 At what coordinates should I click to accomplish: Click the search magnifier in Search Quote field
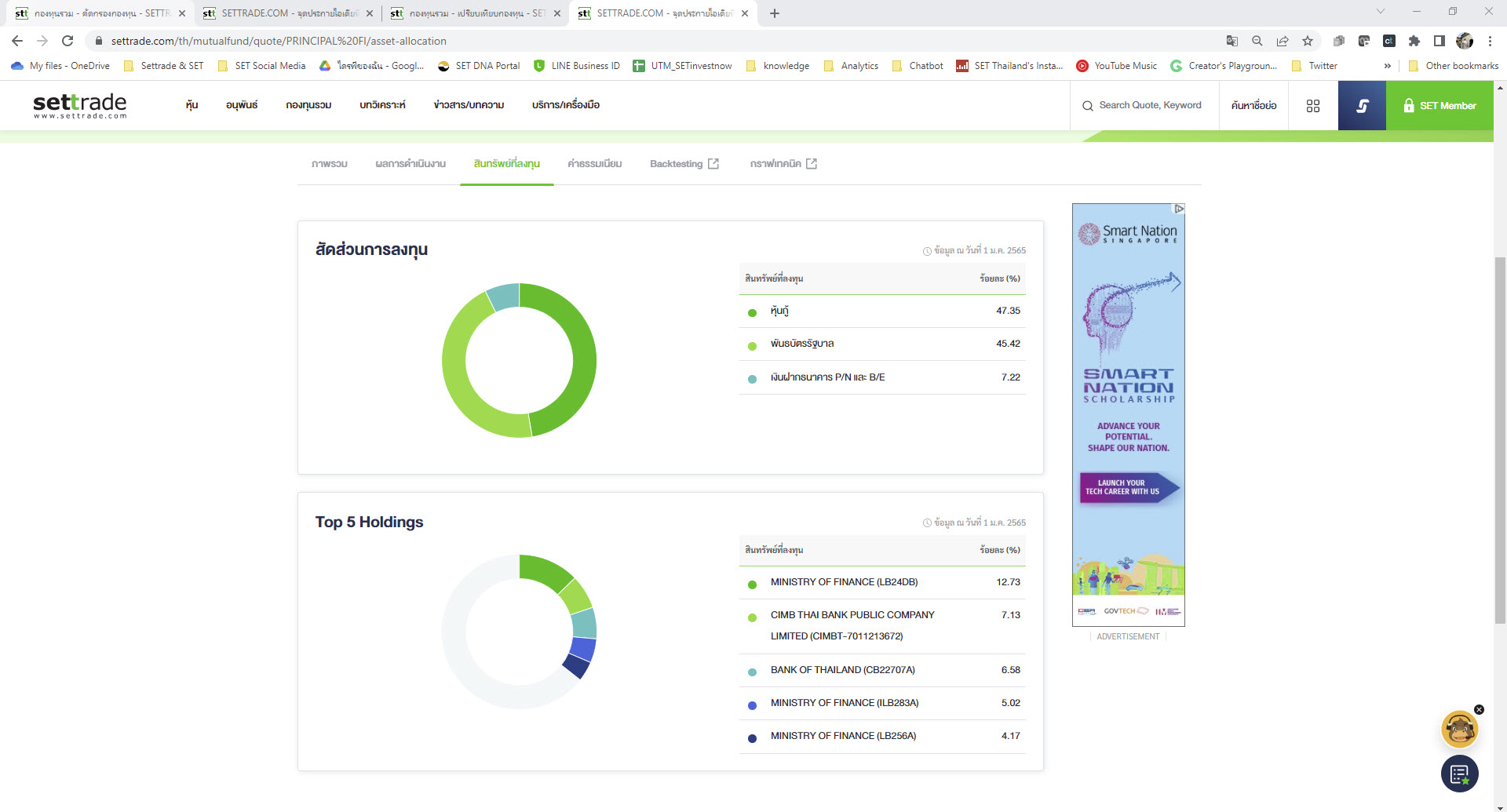pyautogui.click(x=1088, y=105)
